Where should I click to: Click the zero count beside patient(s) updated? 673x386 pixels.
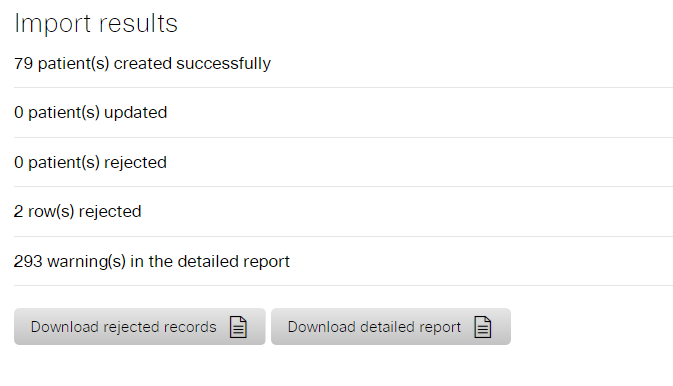(x=18, y=112)
